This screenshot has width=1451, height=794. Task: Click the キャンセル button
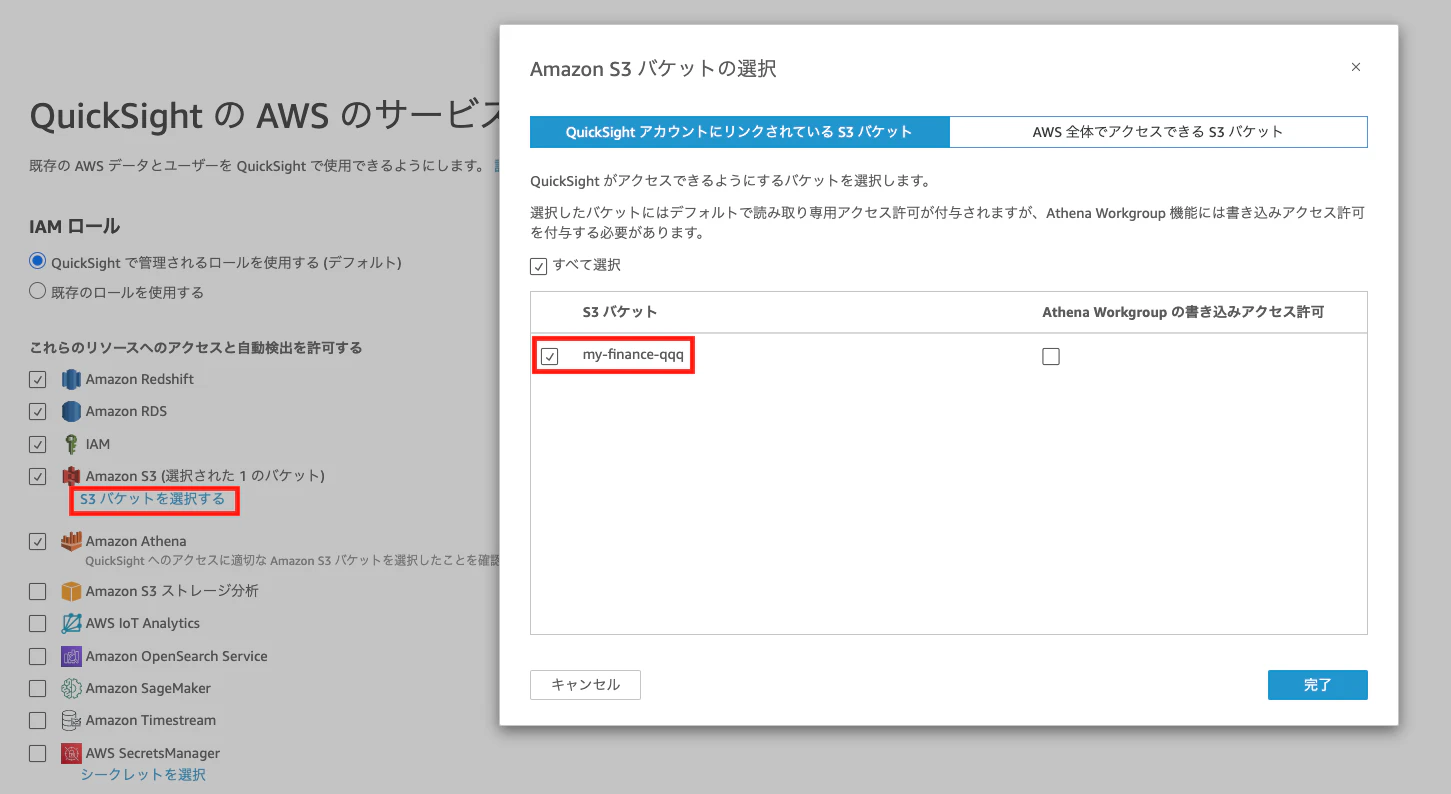(x=585, y=685)
